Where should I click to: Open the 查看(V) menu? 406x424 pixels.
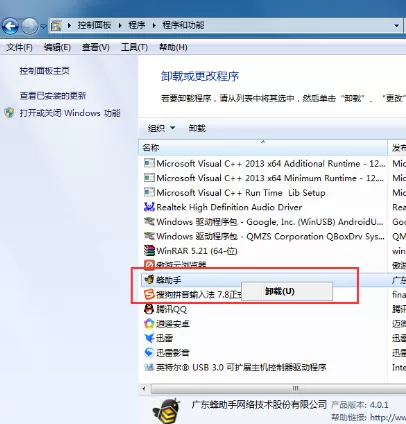[96, 47]
